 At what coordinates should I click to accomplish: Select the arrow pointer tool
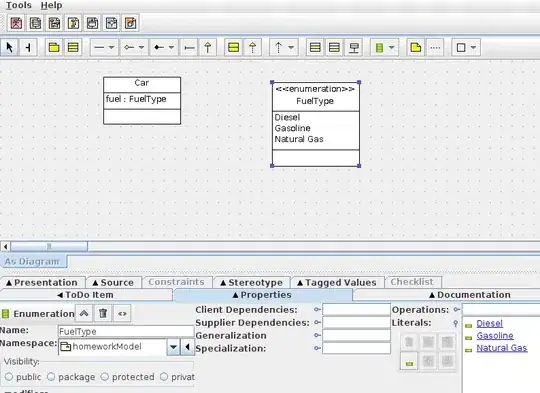[x=10, y=47]
